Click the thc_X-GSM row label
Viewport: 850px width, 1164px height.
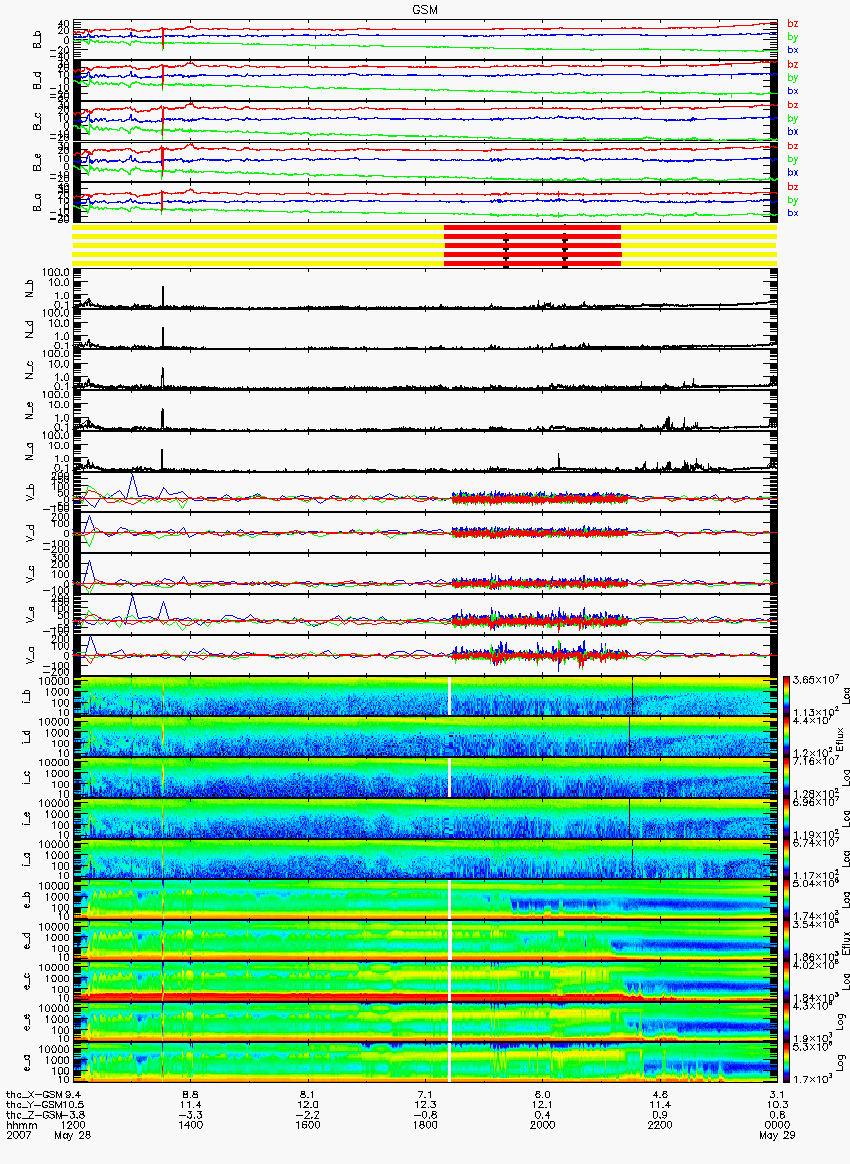(34, 1094)
